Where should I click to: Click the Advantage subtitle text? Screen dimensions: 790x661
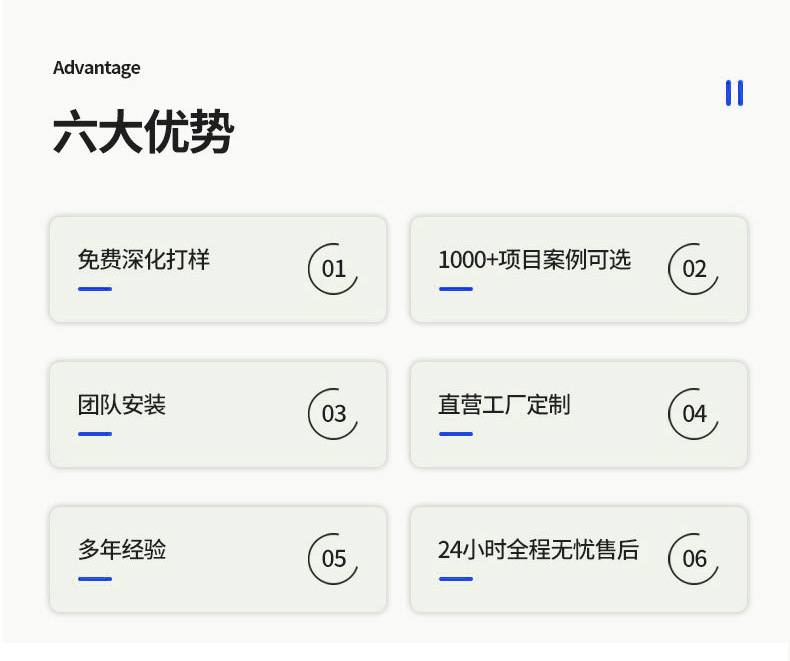[97, 68]
